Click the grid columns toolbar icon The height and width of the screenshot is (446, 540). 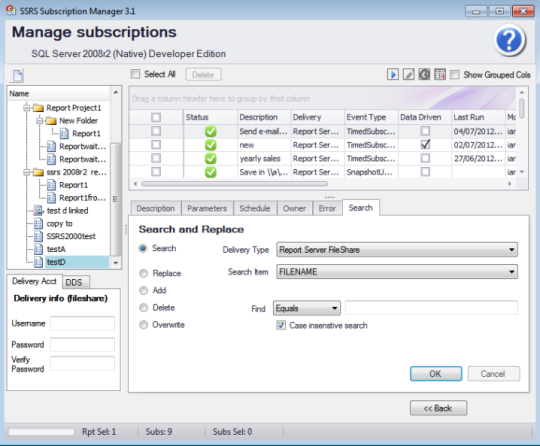coord(440,74)
